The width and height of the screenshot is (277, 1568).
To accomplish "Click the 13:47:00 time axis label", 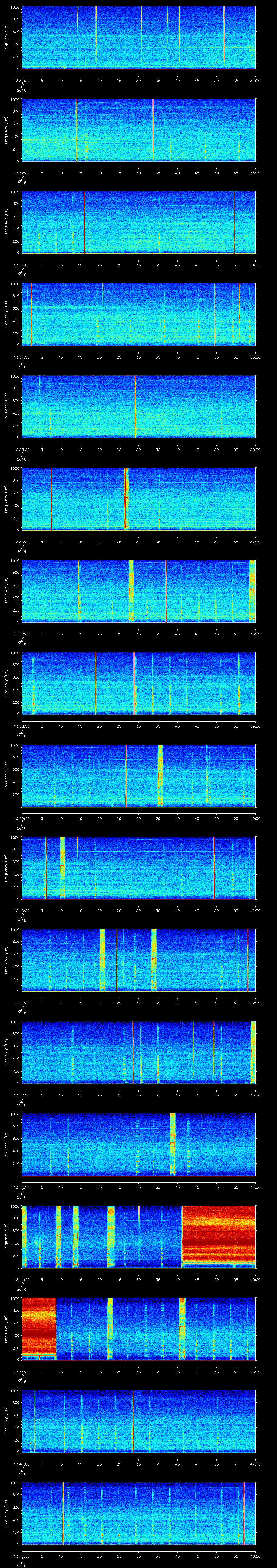I will [21, 1556].
